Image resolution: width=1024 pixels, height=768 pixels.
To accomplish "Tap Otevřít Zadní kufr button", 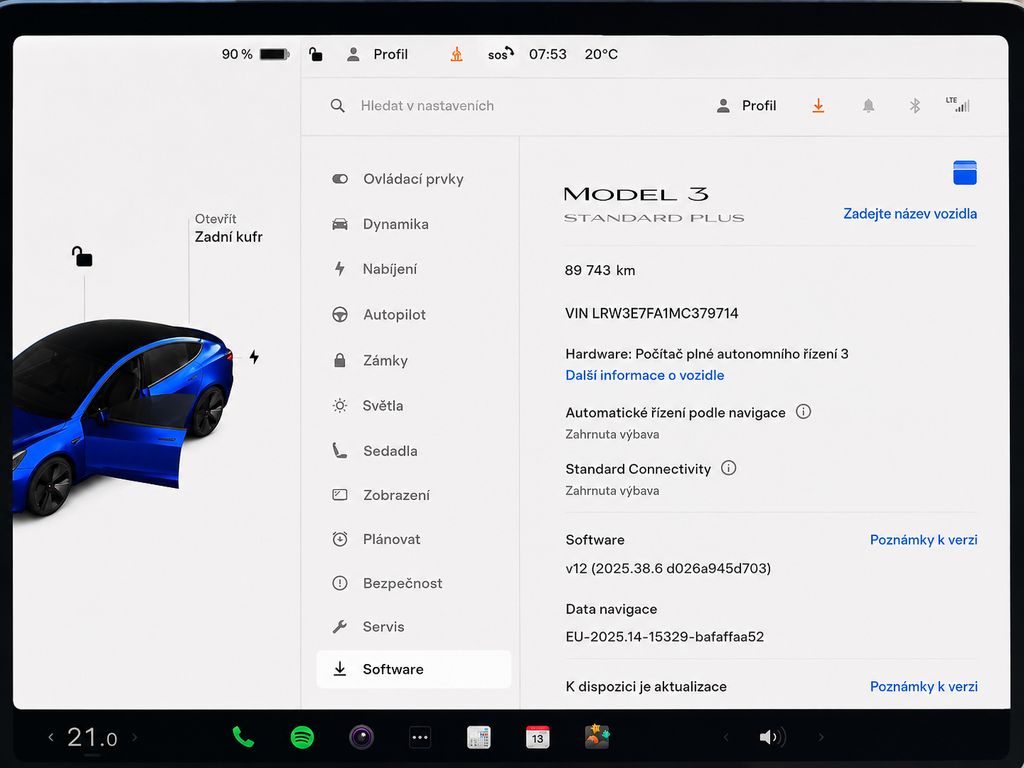I will click(x=229, y=229).
